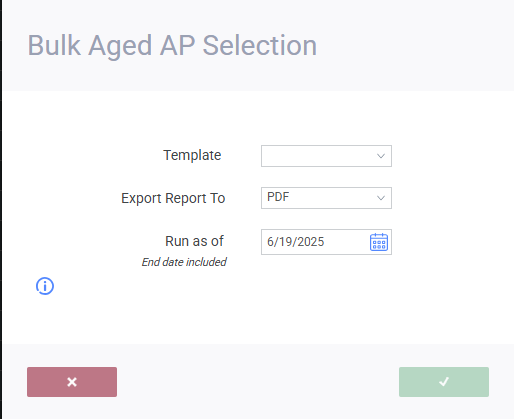Image resolution: width=514 pixels, height=419 pixels.
Task: Click the Template field label
Action: click(x=192, y=155)
